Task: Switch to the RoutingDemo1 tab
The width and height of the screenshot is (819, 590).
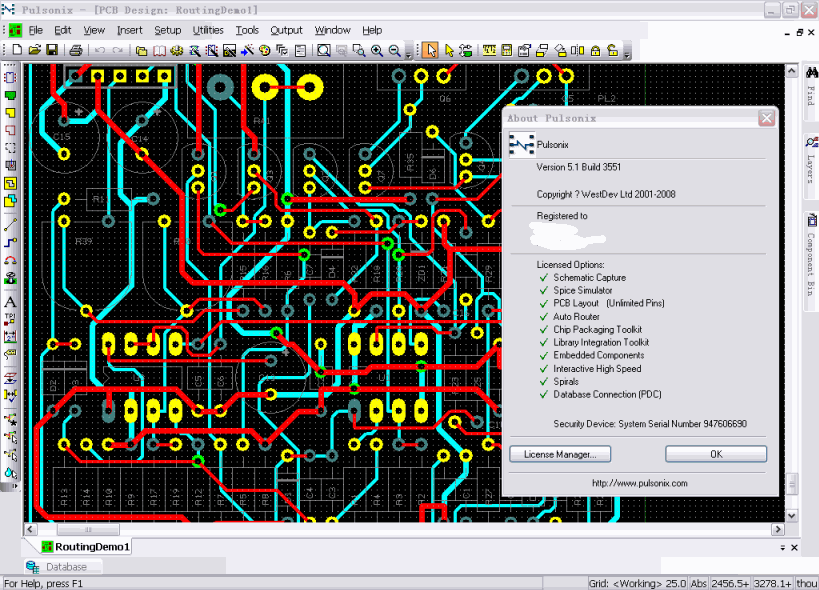Action: (x=86, y=547)
